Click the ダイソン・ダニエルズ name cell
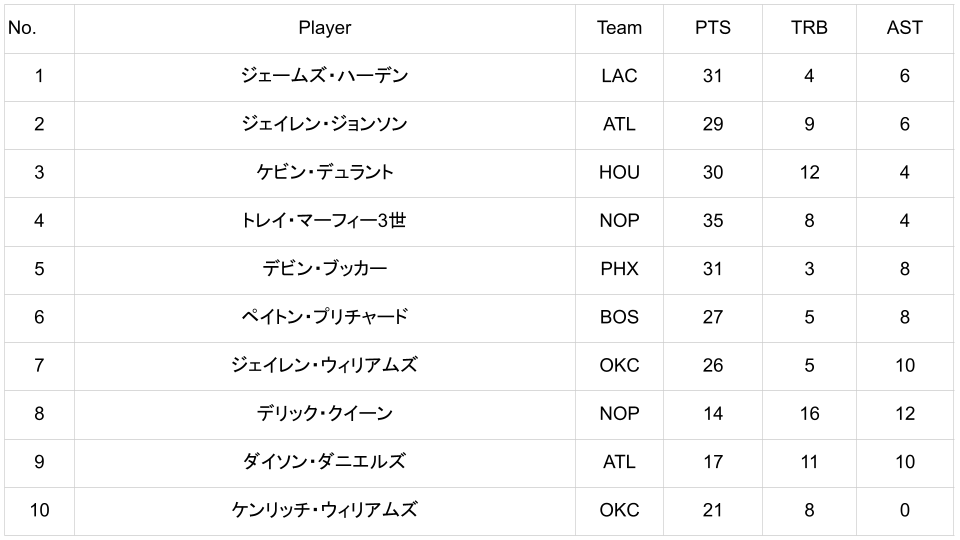Image resolution: width=960 pixels, height=540 pixels. [324, 461]
